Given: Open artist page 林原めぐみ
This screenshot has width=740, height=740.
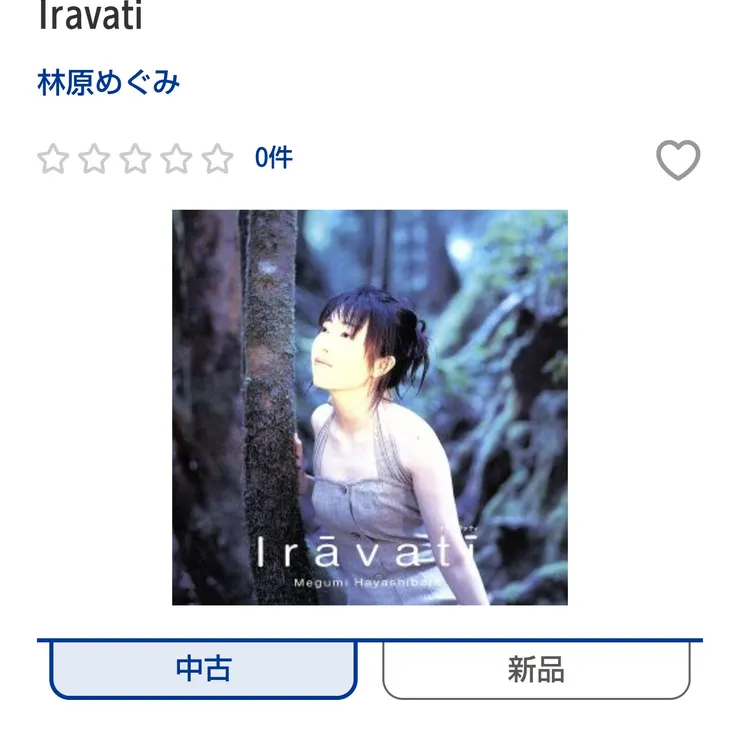Looking at the screenshot, I should (x=109, y=83).
